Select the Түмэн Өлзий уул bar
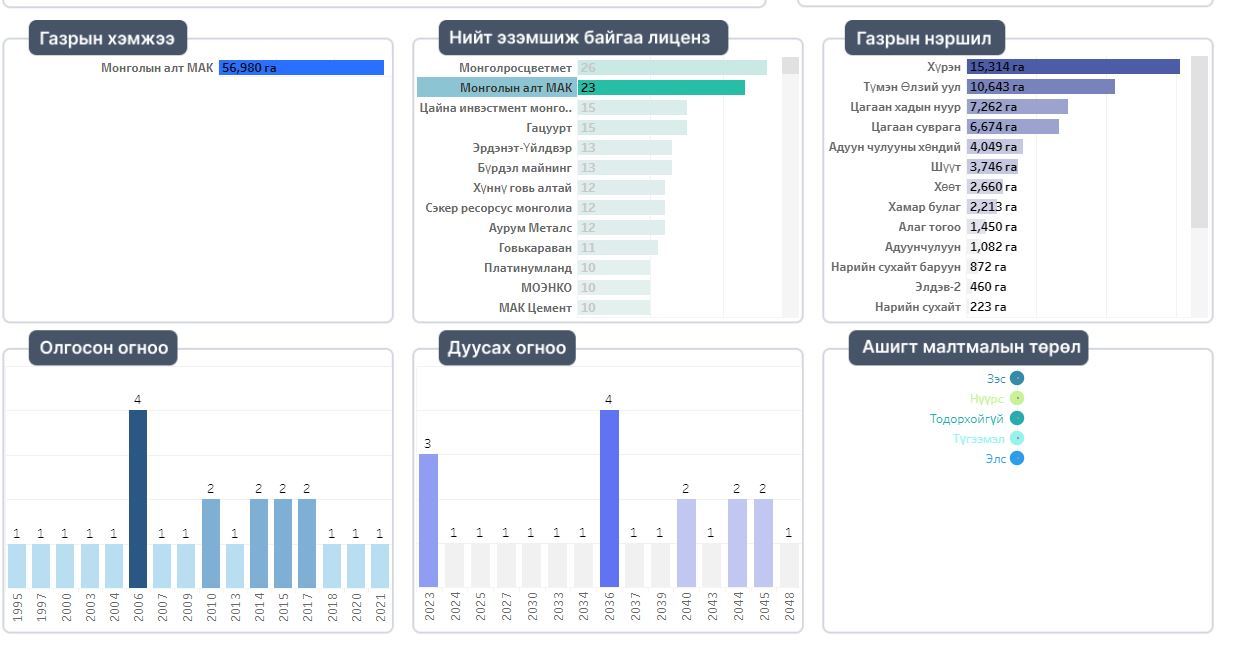 [x=1040, y=87]
